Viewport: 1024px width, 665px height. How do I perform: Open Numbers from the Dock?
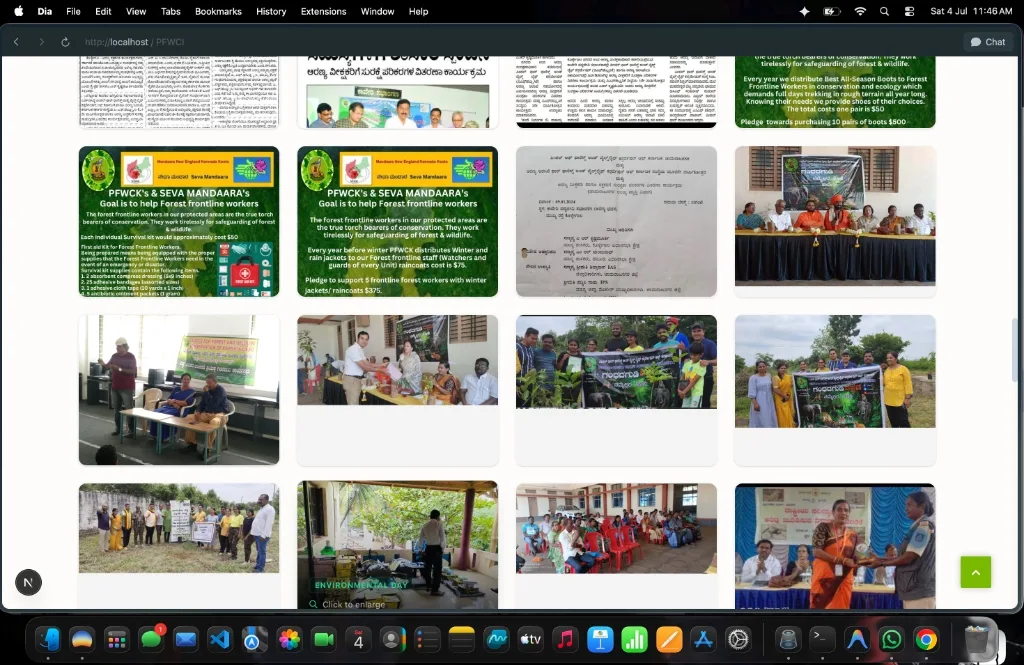coord(635,640)
